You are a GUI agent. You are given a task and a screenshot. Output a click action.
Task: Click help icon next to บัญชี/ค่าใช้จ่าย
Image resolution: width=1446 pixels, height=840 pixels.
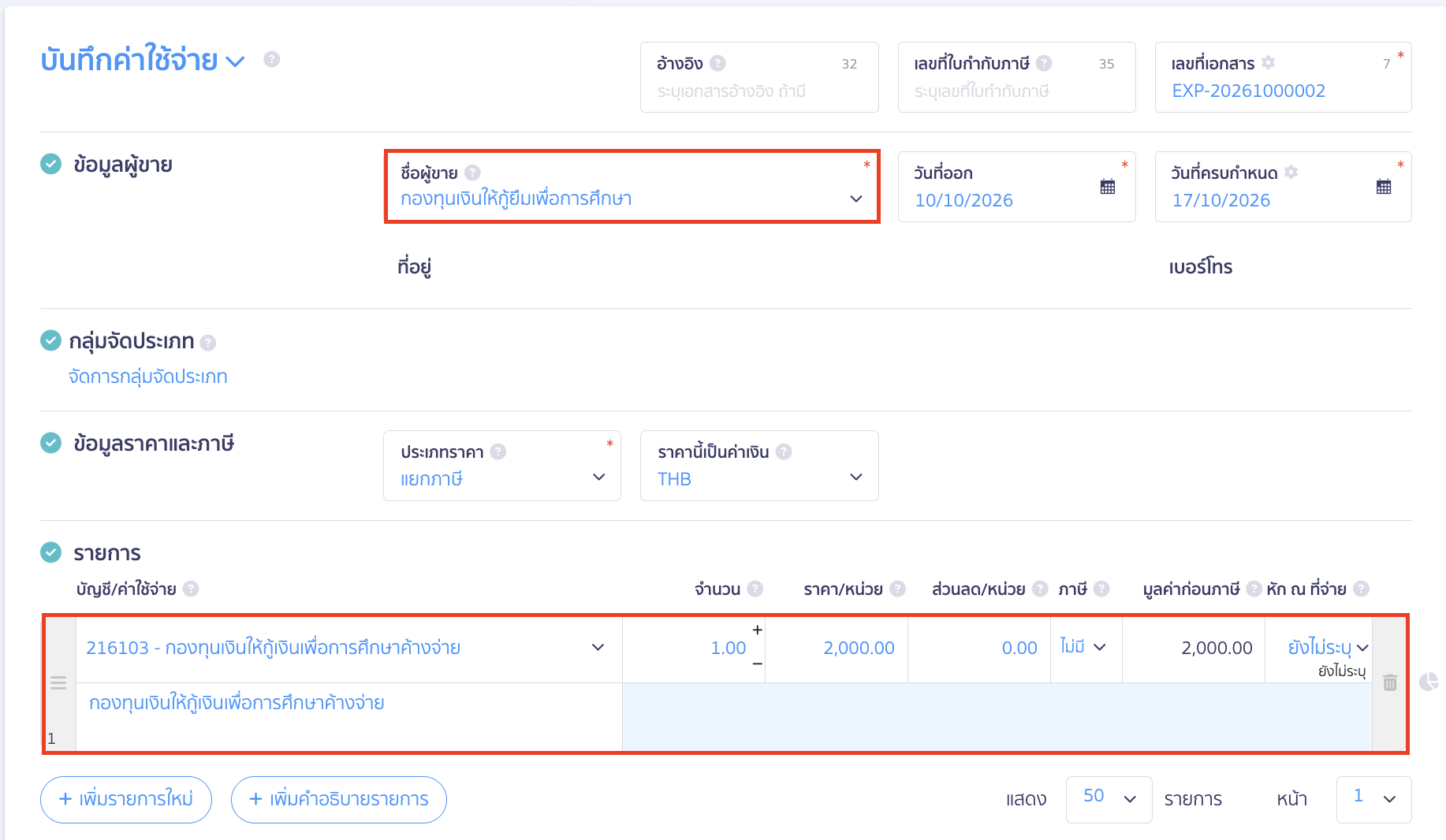point(191,589)
